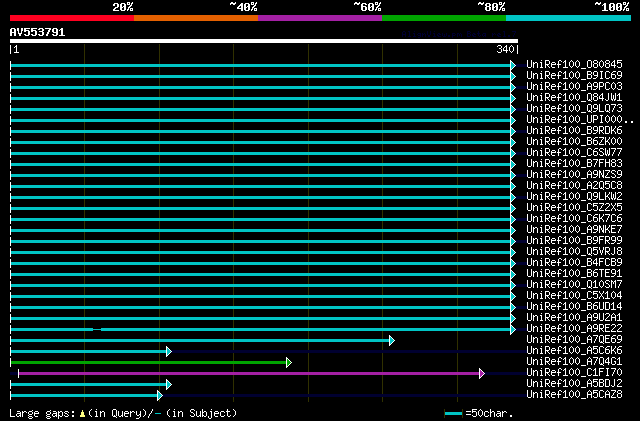Click arrowhead ending the A5C6K6 alignment
The height and width of the screenshot is (421, 640).
coord(169,351)
